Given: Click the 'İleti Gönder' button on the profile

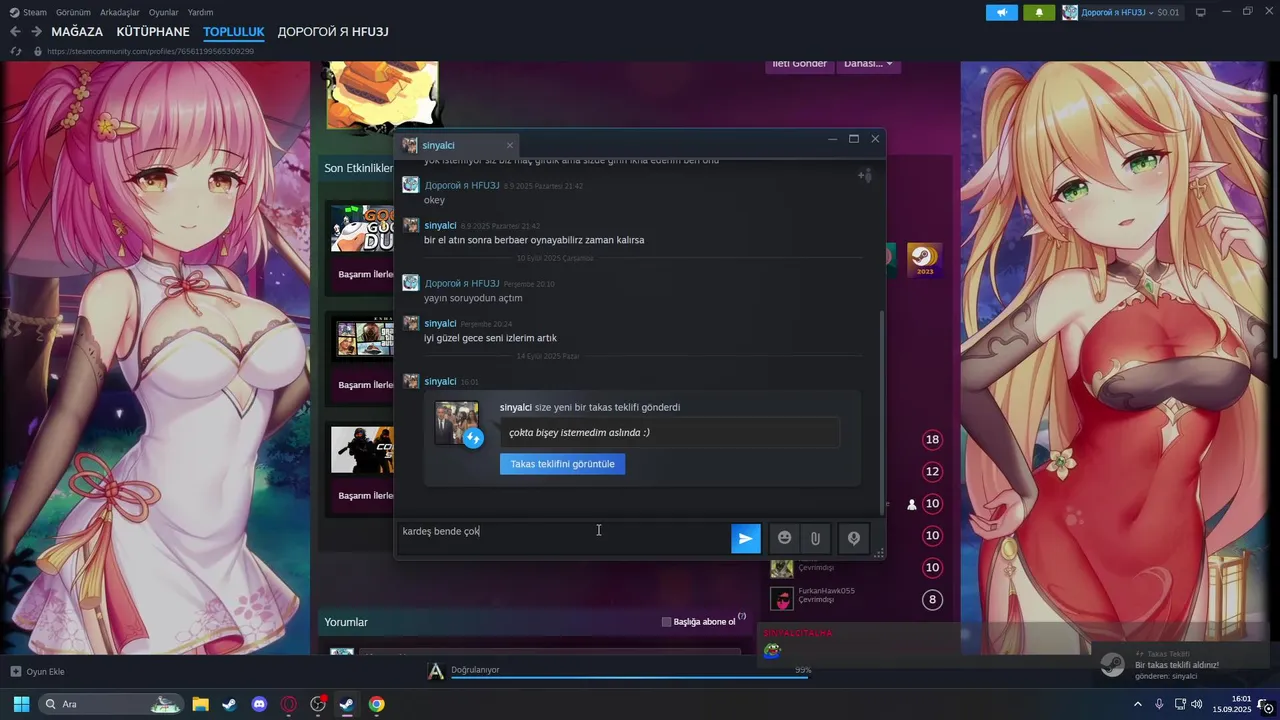Looking at the screenshot, I should (799, 63).
